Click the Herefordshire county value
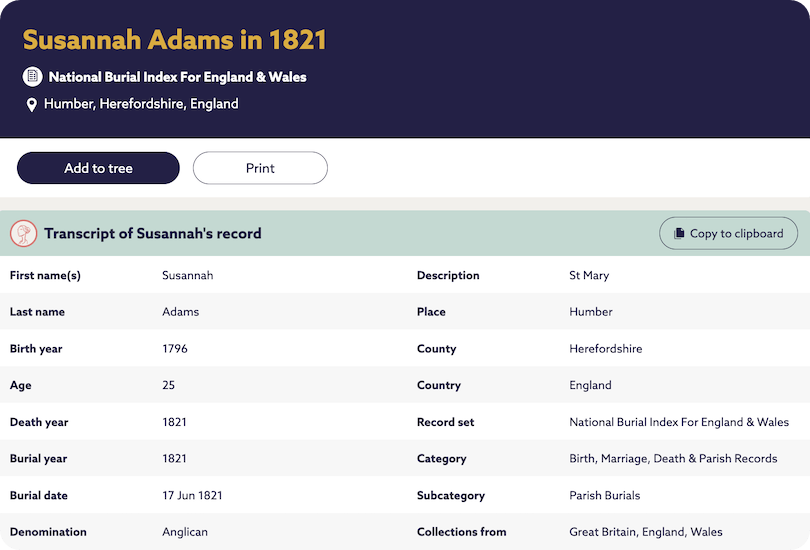The image size is (810, 550). [x=606, y=349]
